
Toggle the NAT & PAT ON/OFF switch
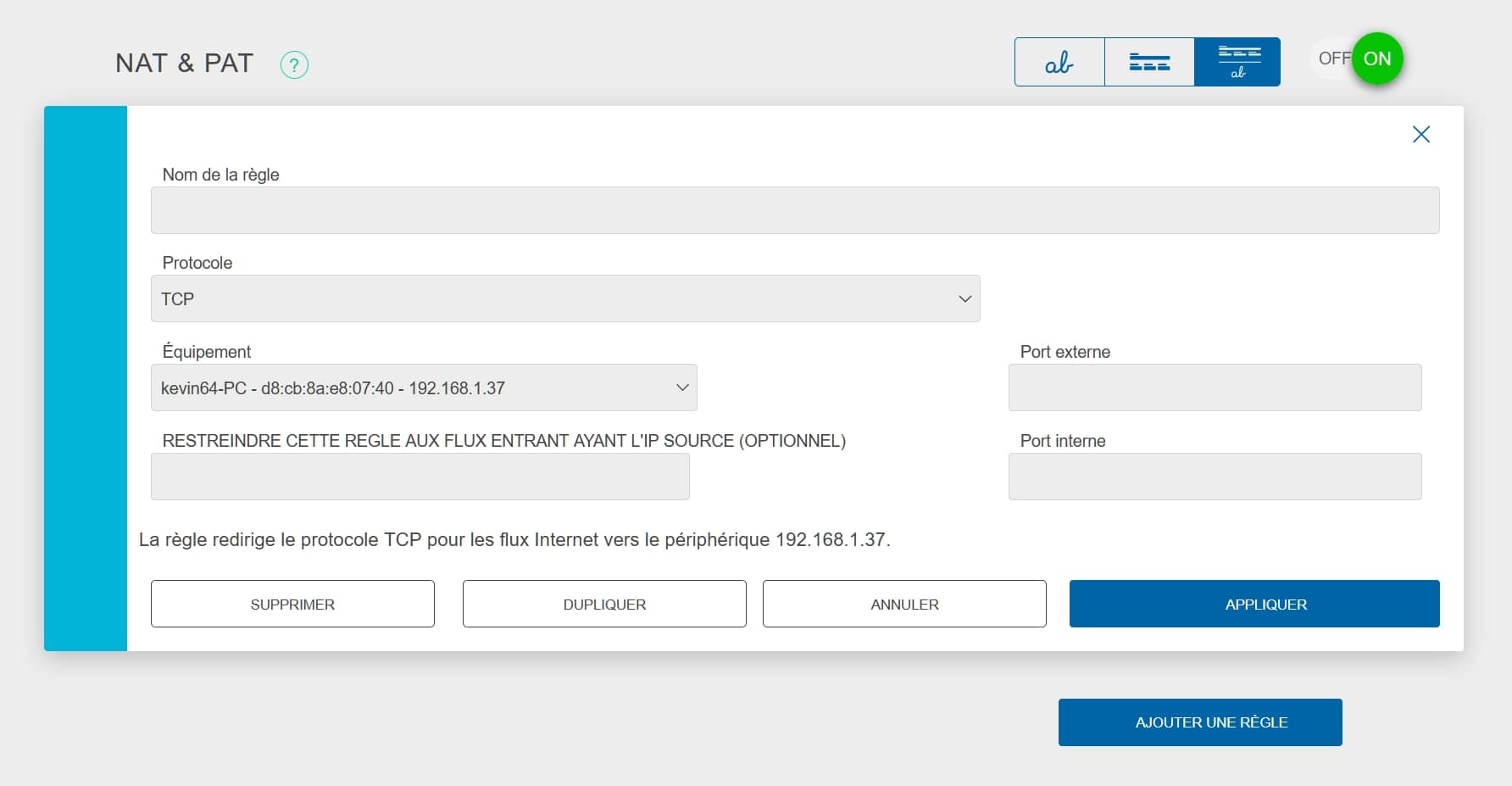[1357, 59]
